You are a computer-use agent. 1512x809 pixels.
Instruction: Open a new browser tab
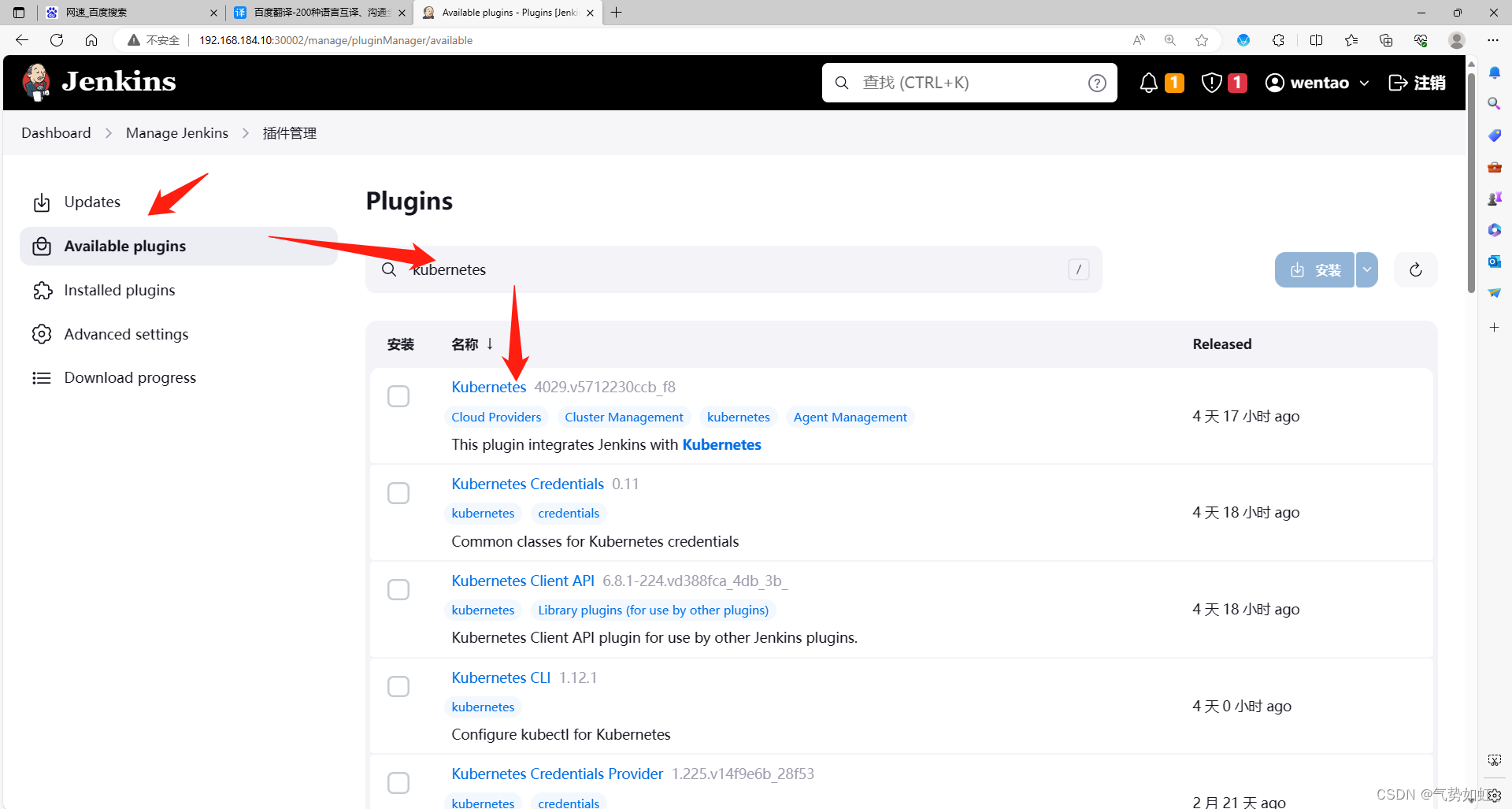coord(617,13)
